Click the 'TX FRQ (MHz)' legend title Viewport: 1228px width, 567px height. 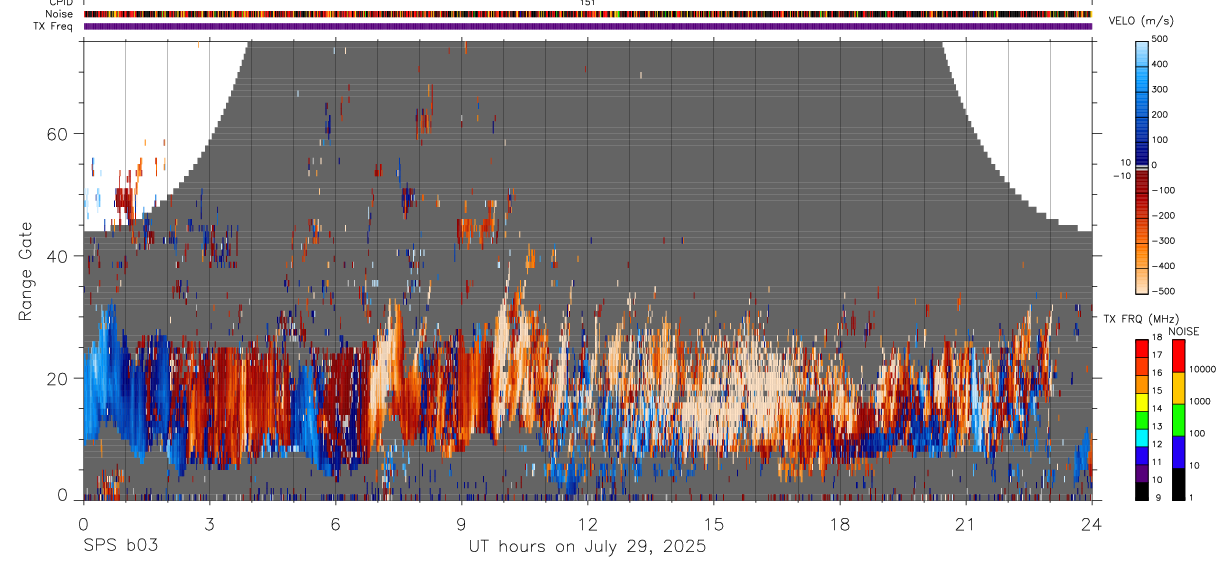1142,318
